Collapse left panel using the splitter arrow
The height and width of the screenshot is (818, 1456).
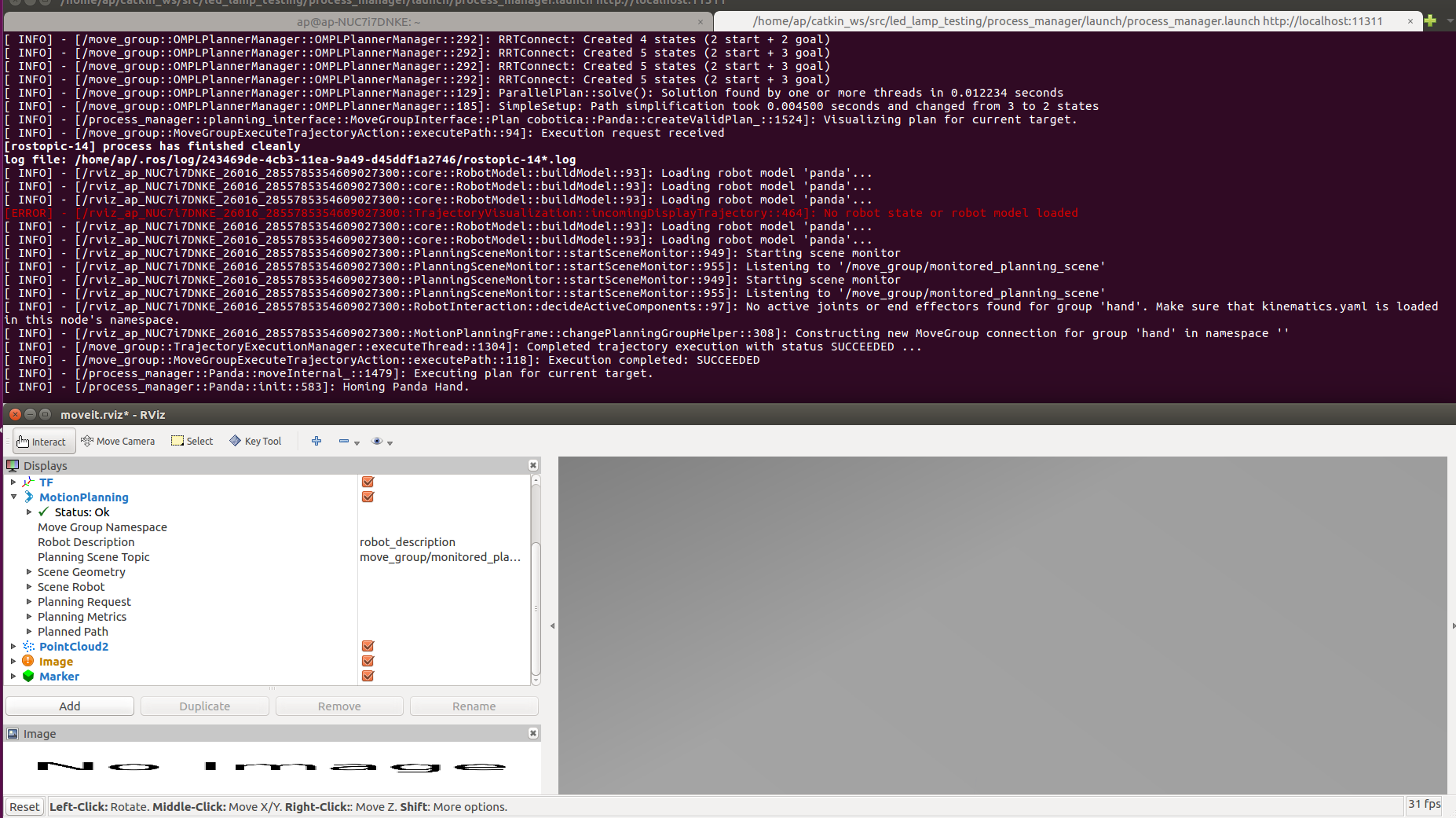(x=553, y=626)
